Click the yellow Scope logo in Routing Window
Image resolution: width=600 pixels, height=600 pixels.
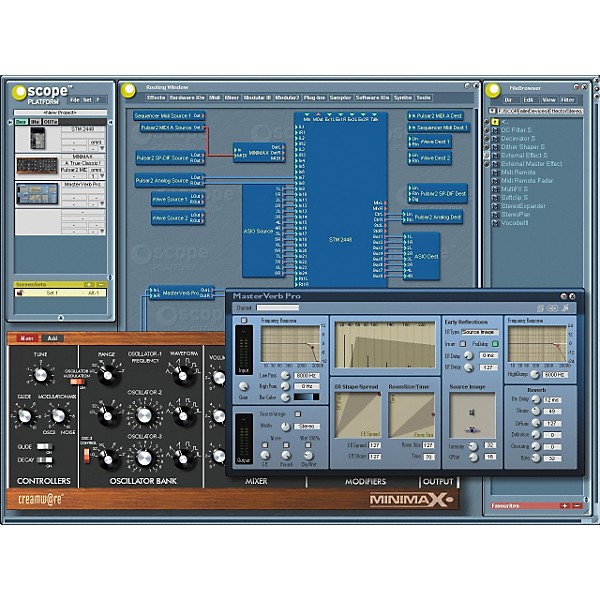(129, 91)
